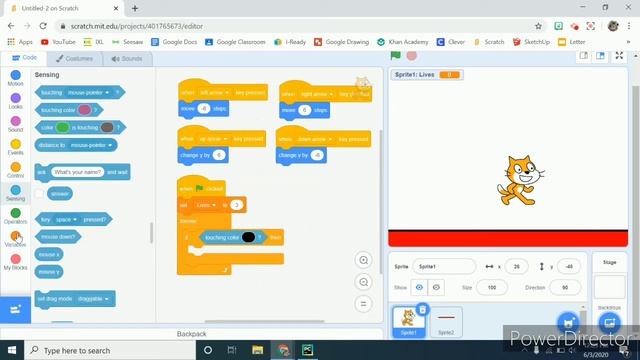640x360 pixels.
Task: Open the key space pressed dropdown
Action: (66, 220)
